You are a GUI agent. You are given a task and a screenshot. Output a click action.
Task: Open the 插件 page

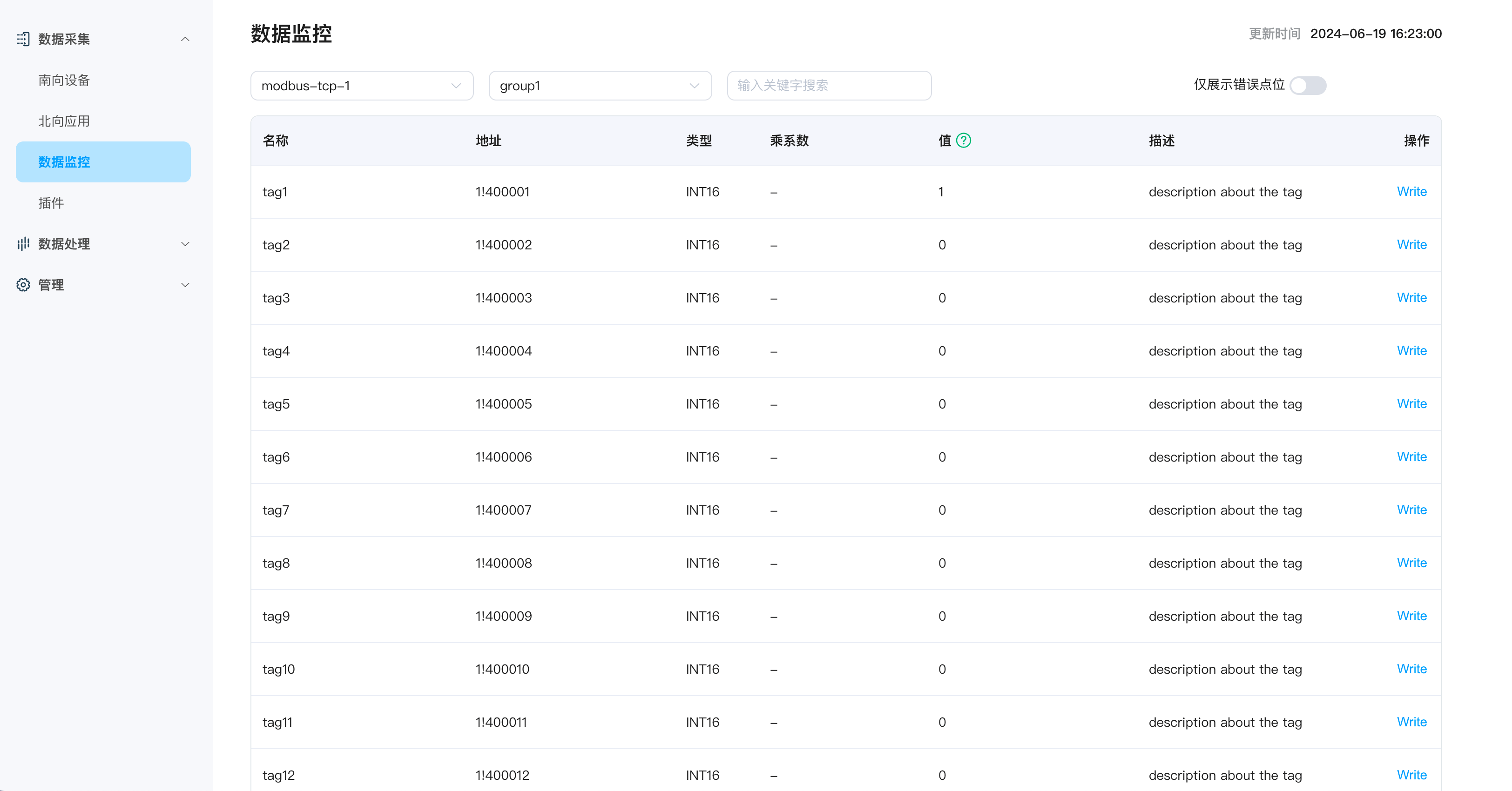coord(52,202)
